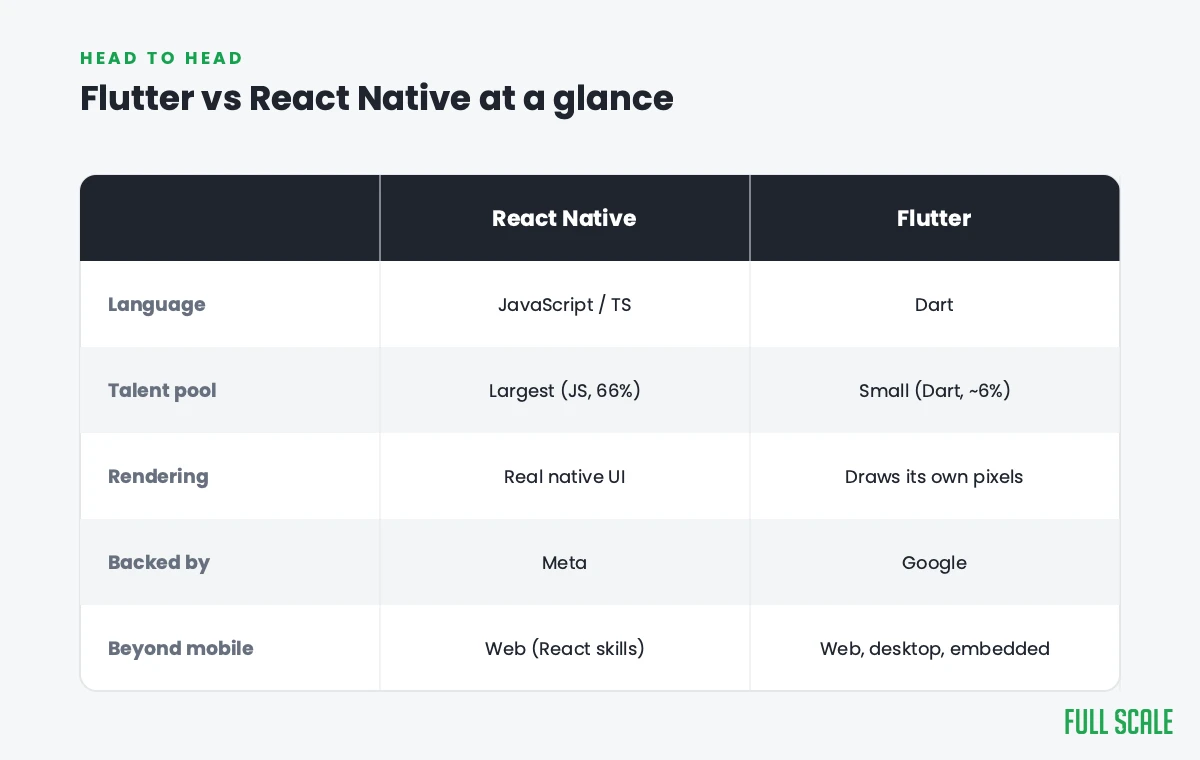Image resolution: width=1200 pixels, height=760 pixels.
Task: Click the 'Dart' cell
Action: 934,304
